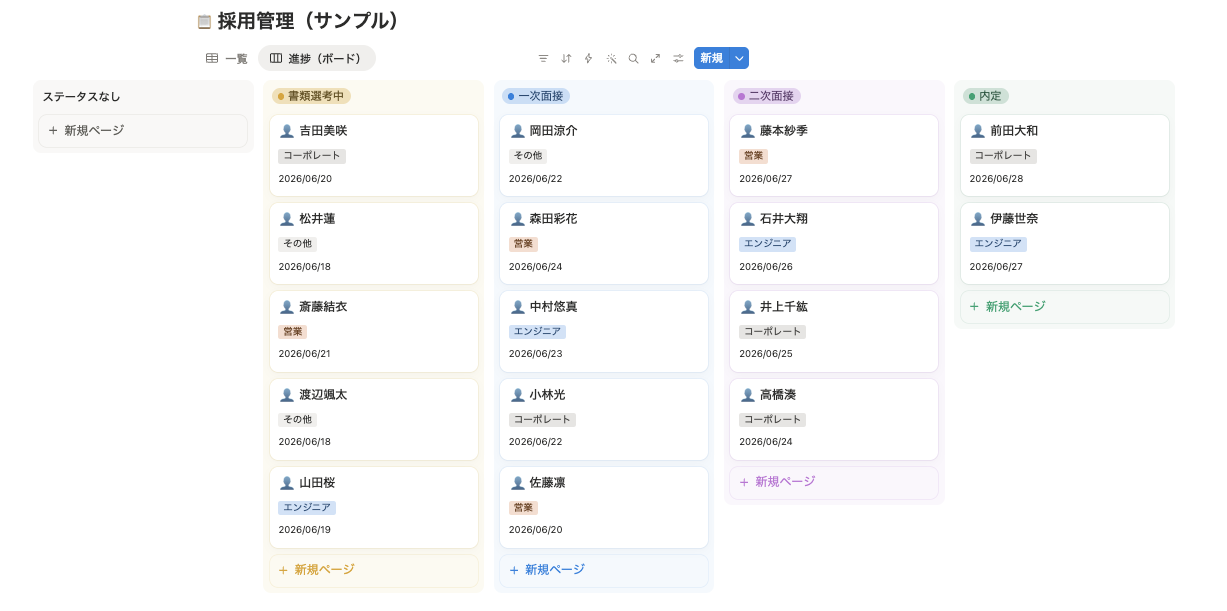The image size is (1227, 611).
Task: Click the ステータスなし column header
Action: [x=81, y=97]
